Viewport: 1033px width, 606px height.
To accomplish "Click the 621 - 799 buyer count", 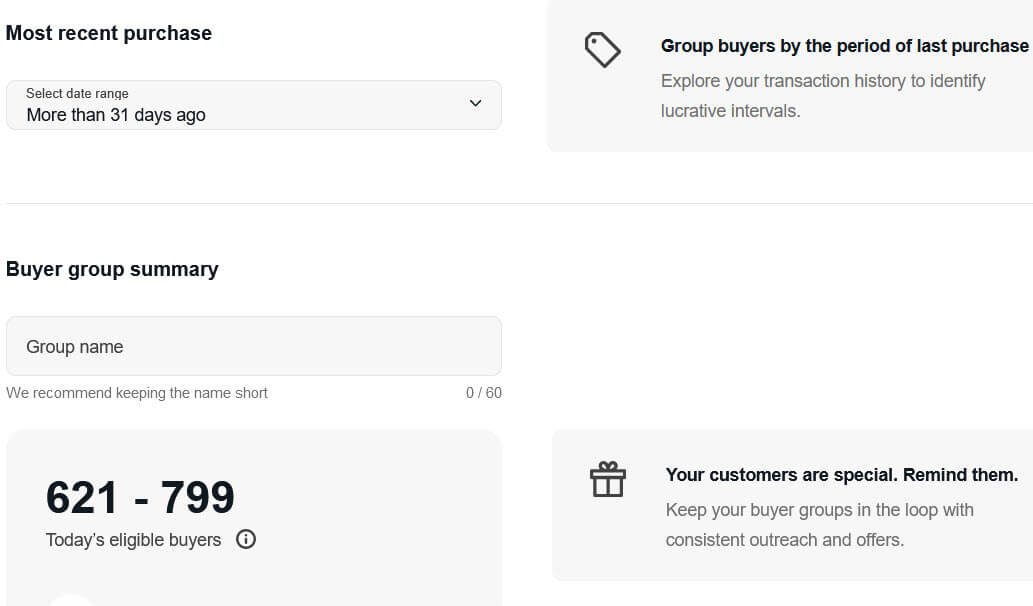I will [140, 497].
